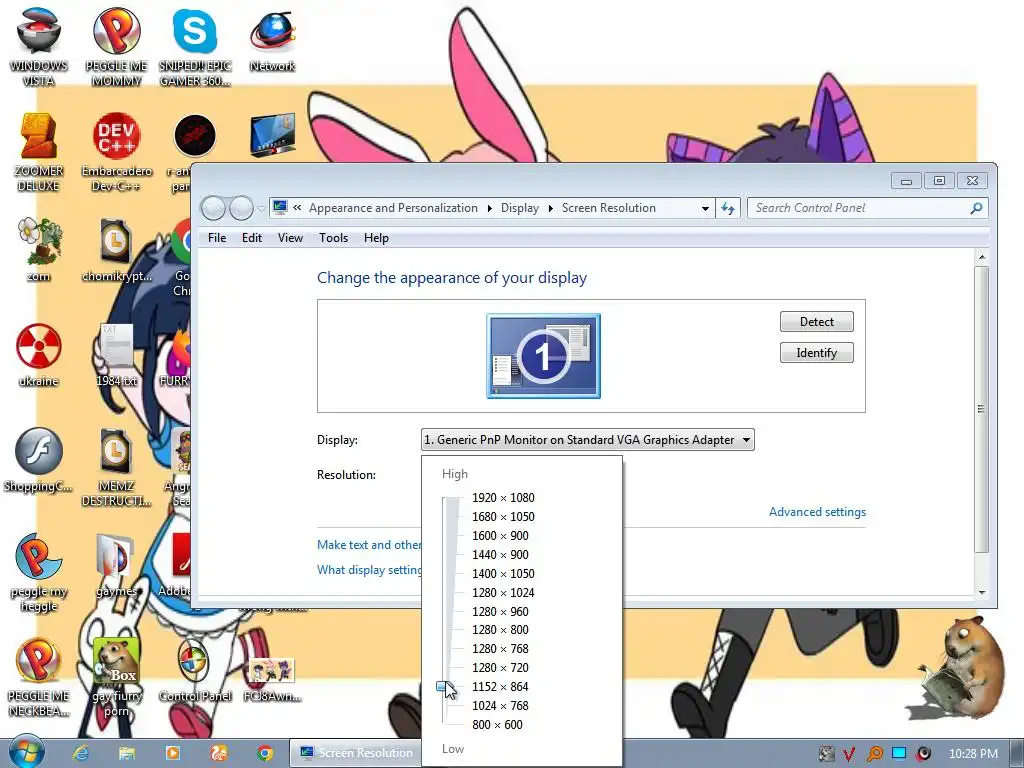Click the Make text and other link
The image size is (1024, 768).
click(370, 545)
